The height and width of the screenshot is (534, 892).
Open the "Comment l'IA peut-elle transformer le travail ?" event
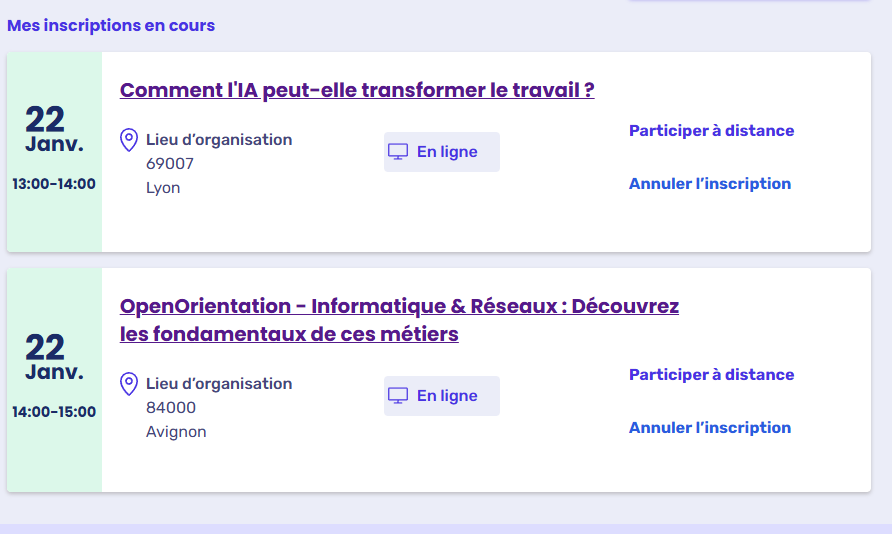(357, 90)
